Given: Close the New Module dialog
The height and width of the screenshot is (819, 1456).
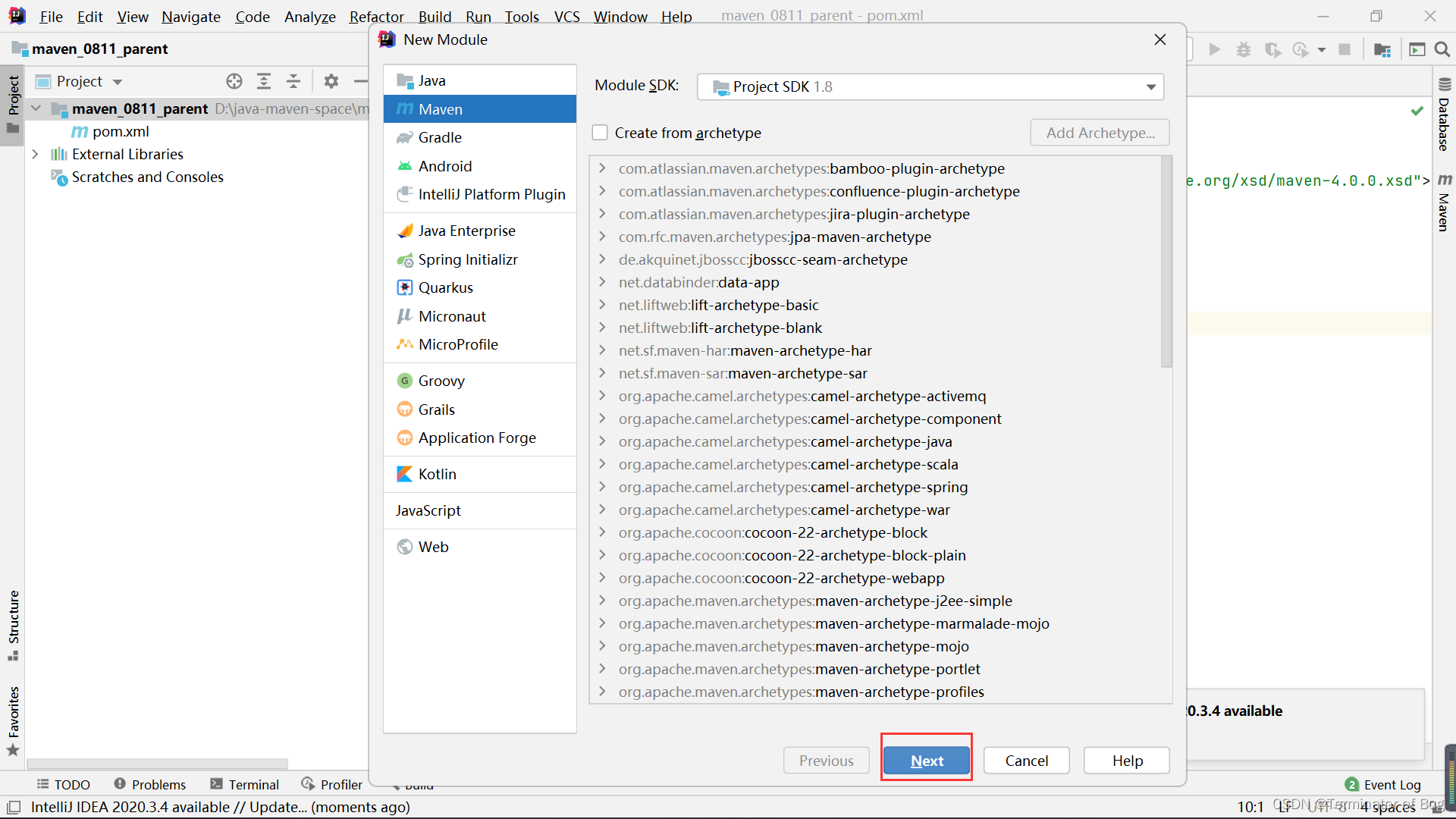Looking at the screenshot, I should coord(1160,39).
